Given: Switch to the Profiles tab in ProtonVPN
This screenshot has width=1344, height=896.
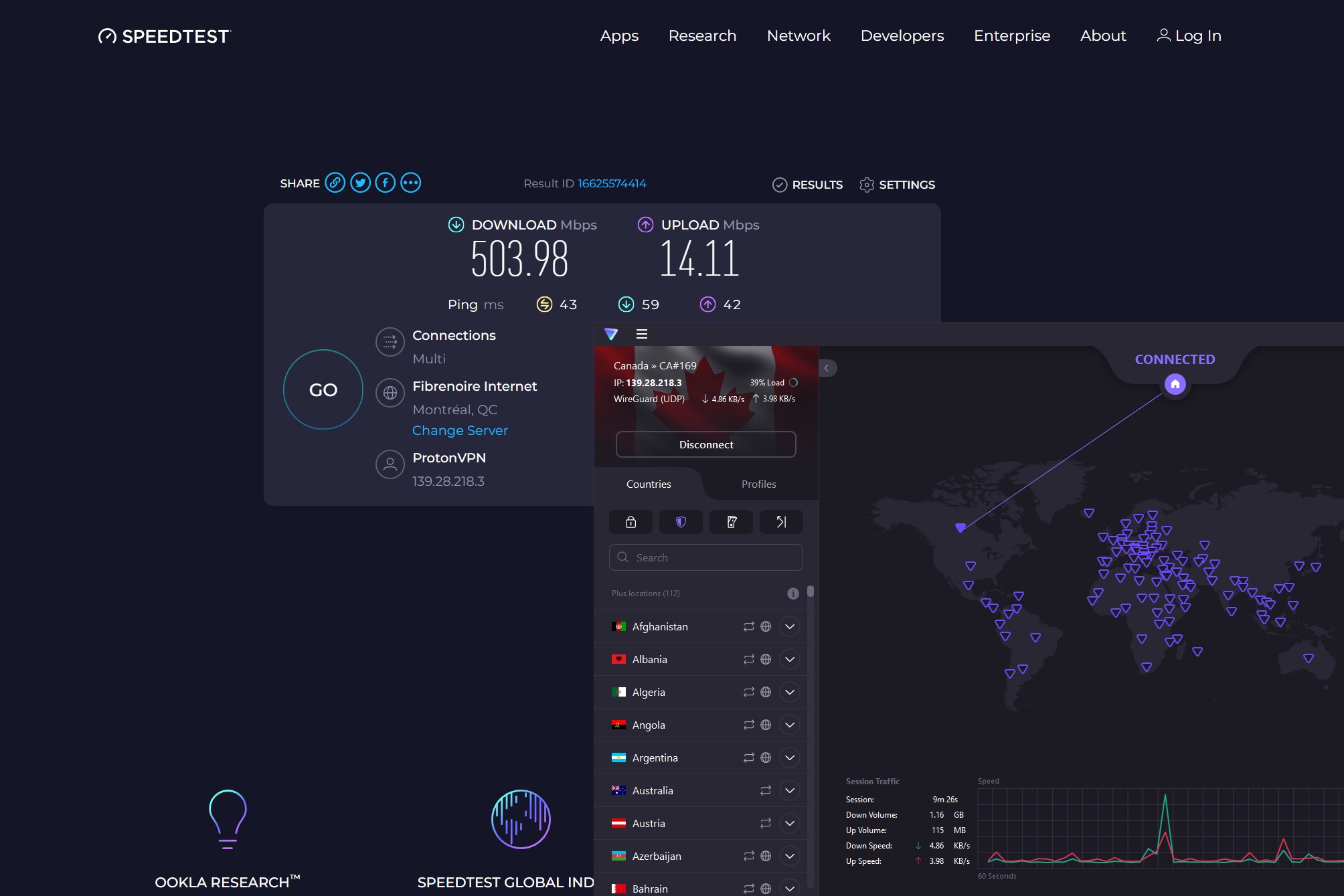Looking at the screenshot, I should click(758, 484).
